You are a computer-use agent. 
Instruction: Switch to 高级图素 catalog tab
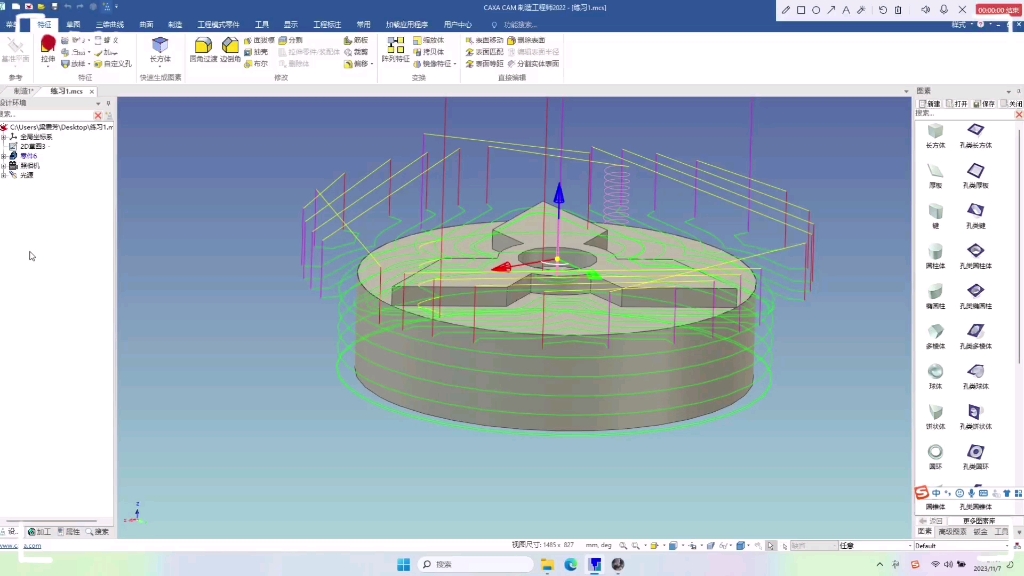click(952, 532)
